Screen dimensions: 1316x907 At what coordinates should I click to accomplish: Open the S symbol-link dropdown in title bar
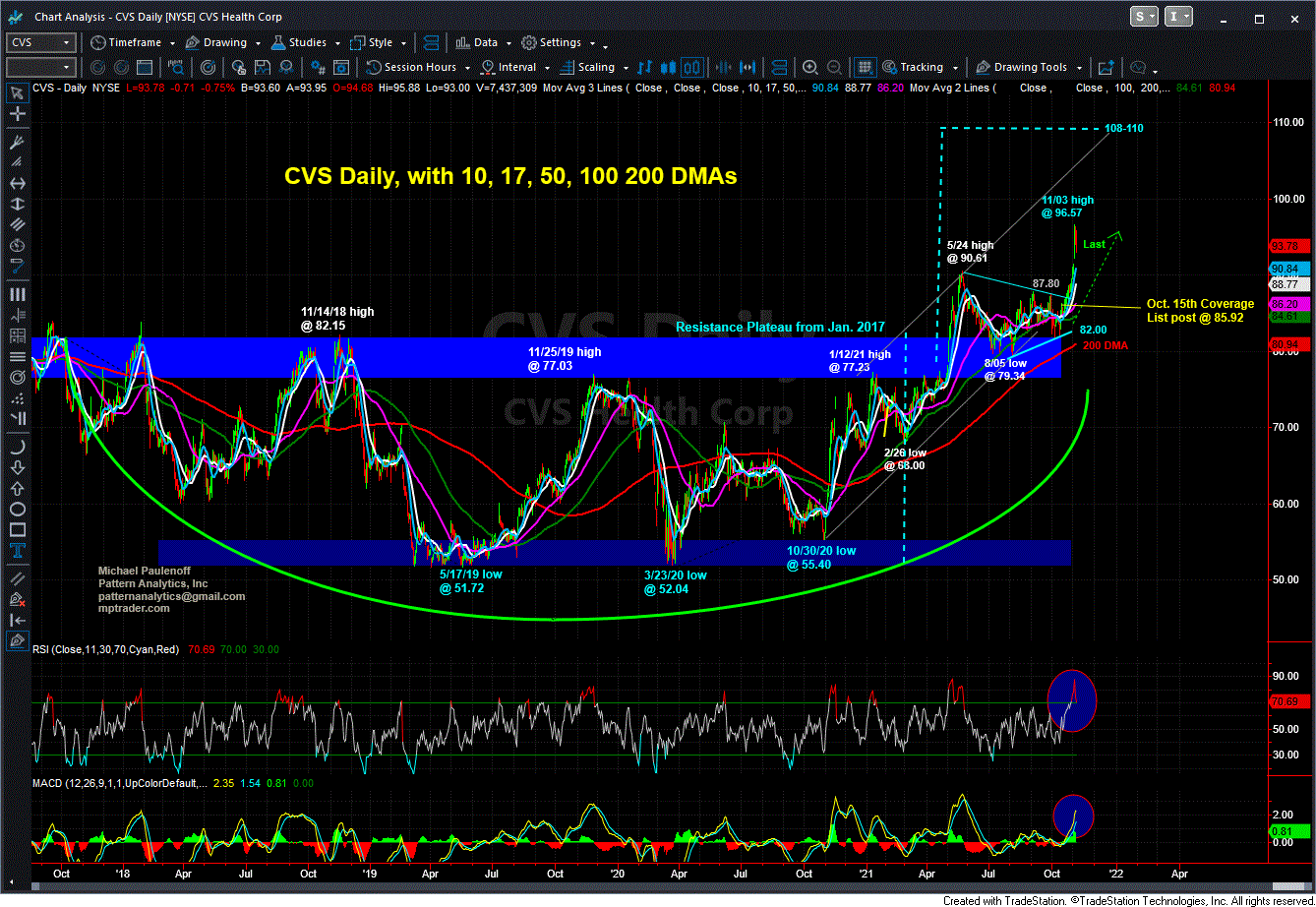pyautogui.click(x=1145, y=16)
